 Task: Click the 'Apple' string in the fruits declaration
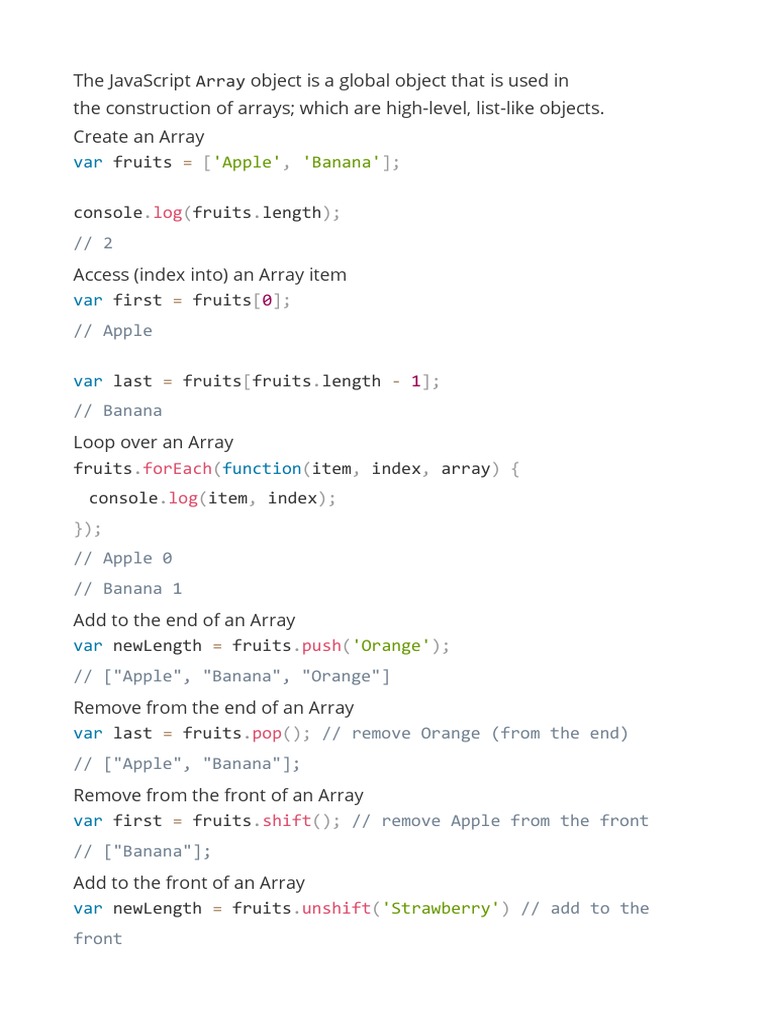point(243,162)
